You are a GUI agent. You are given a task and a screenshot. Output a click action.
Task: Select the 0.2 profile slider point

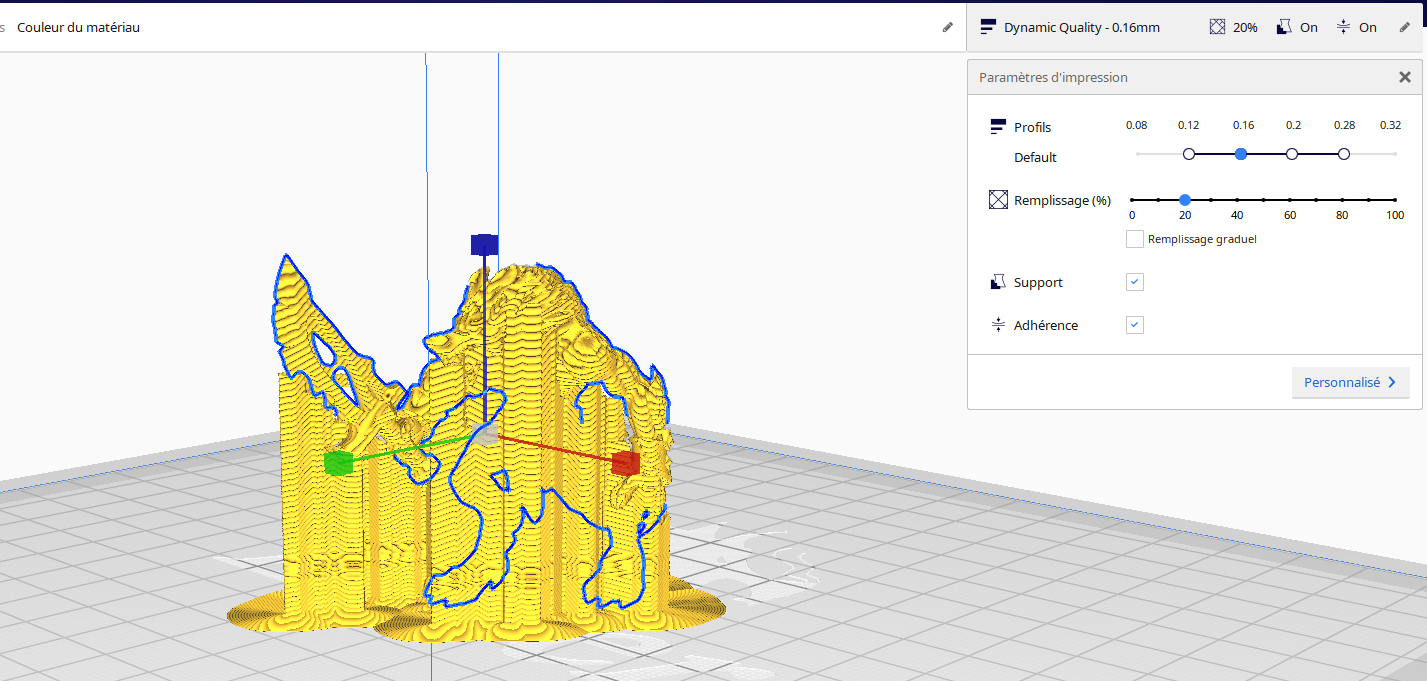click(x=1292, y=154)
